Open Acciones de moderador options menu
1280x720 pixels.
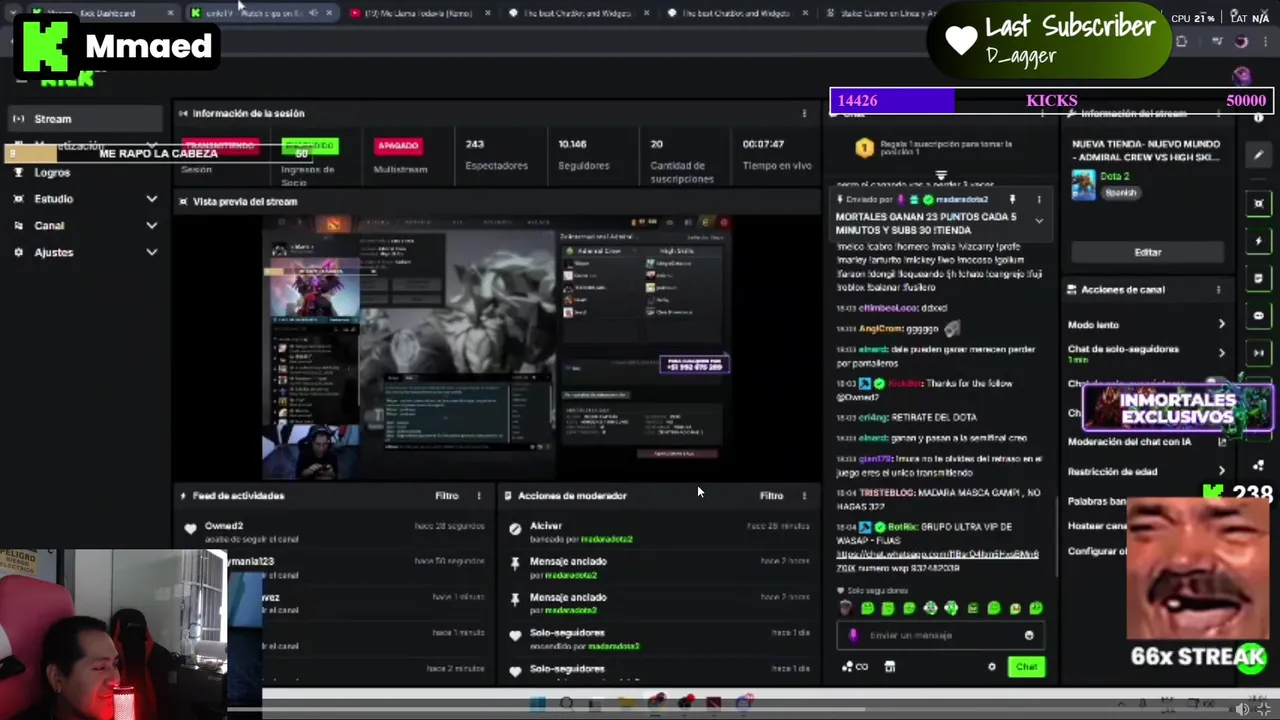(804, 496)
